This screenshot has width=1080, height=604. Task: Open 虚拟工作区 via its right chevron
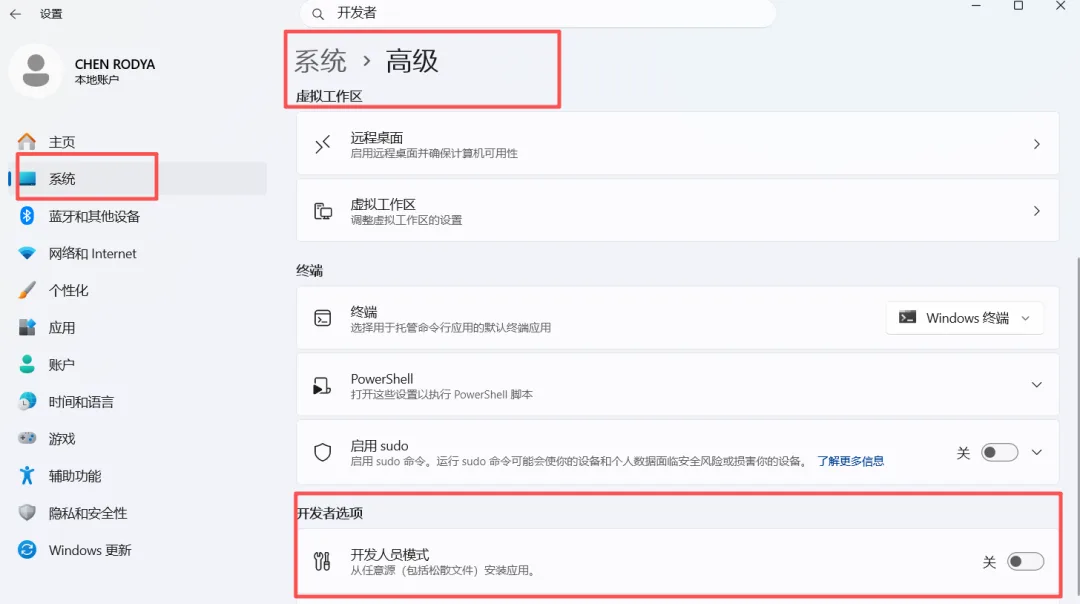[1036, 211]
